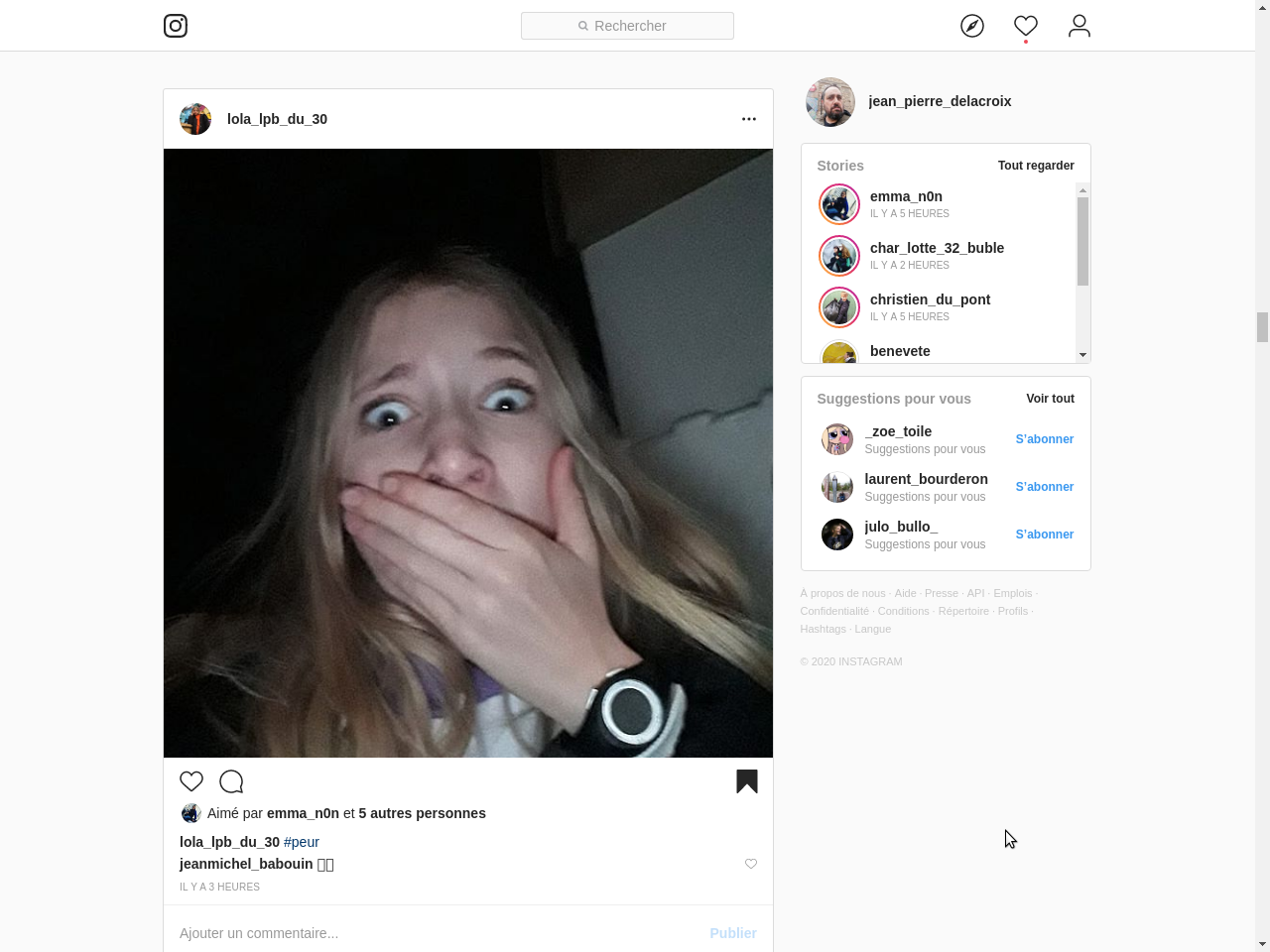1270x952 pixels.
Task: Toggle the bookmark save icon
Action: [747, 781]
